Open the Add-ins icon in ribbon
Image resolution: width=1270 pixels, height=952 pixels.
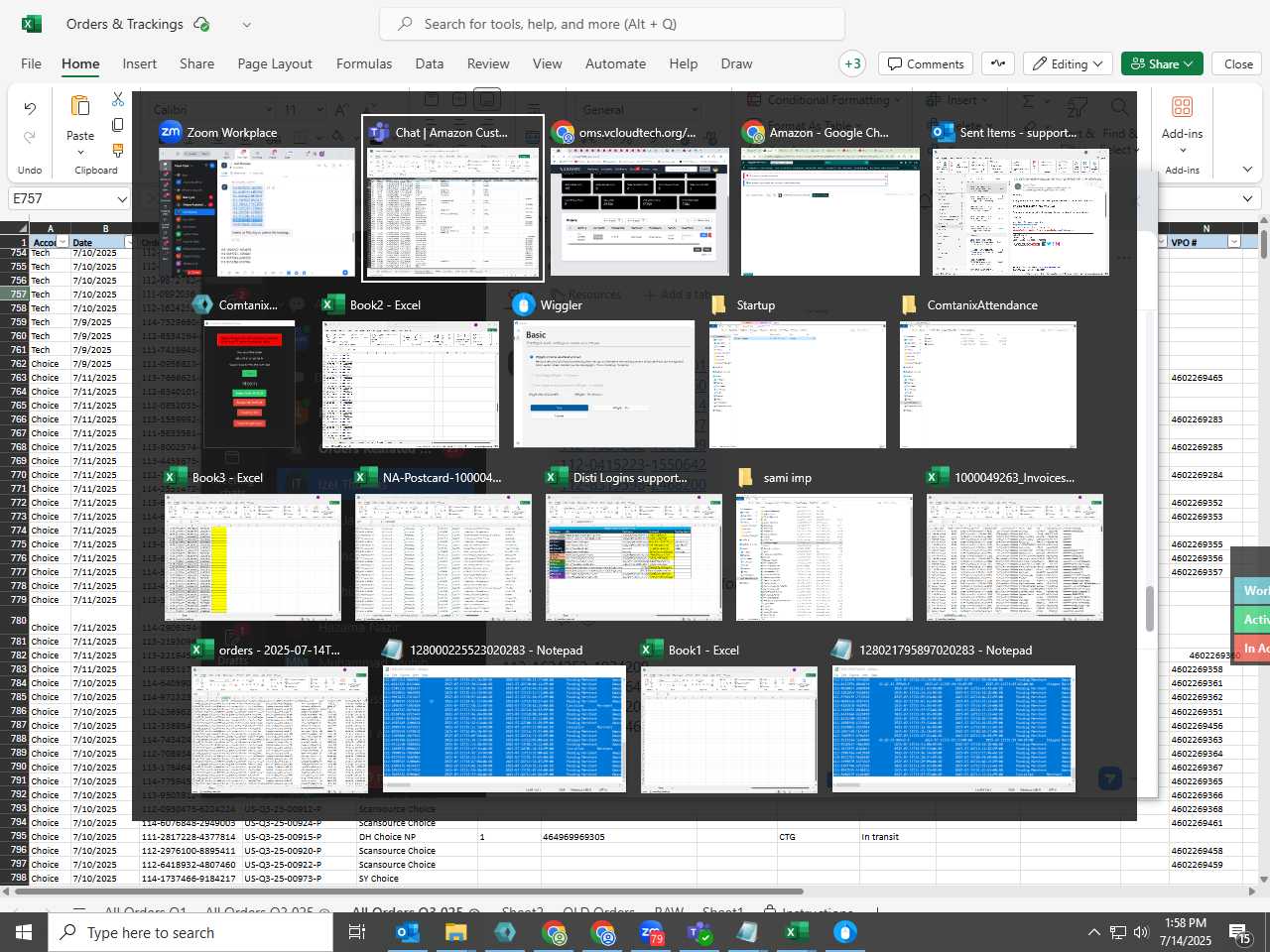1182,107
